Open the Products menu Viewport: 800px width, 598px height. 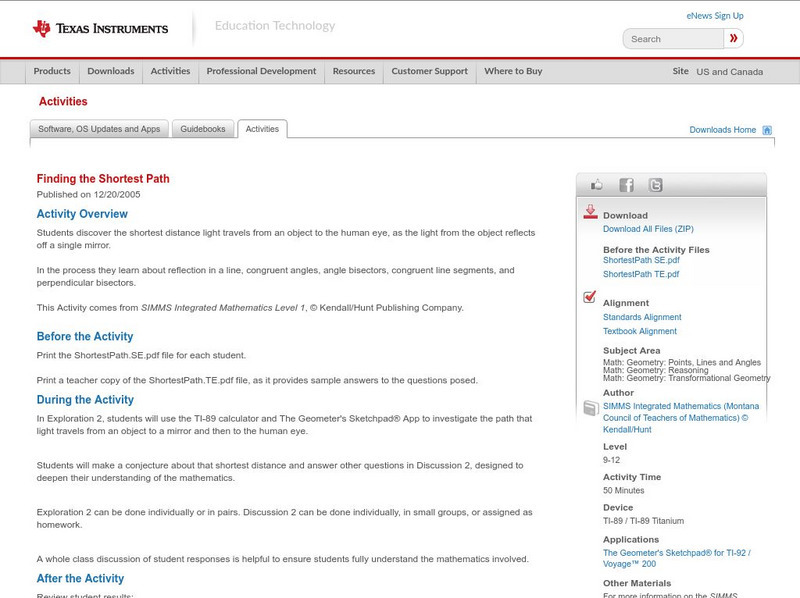click(52, 71)
